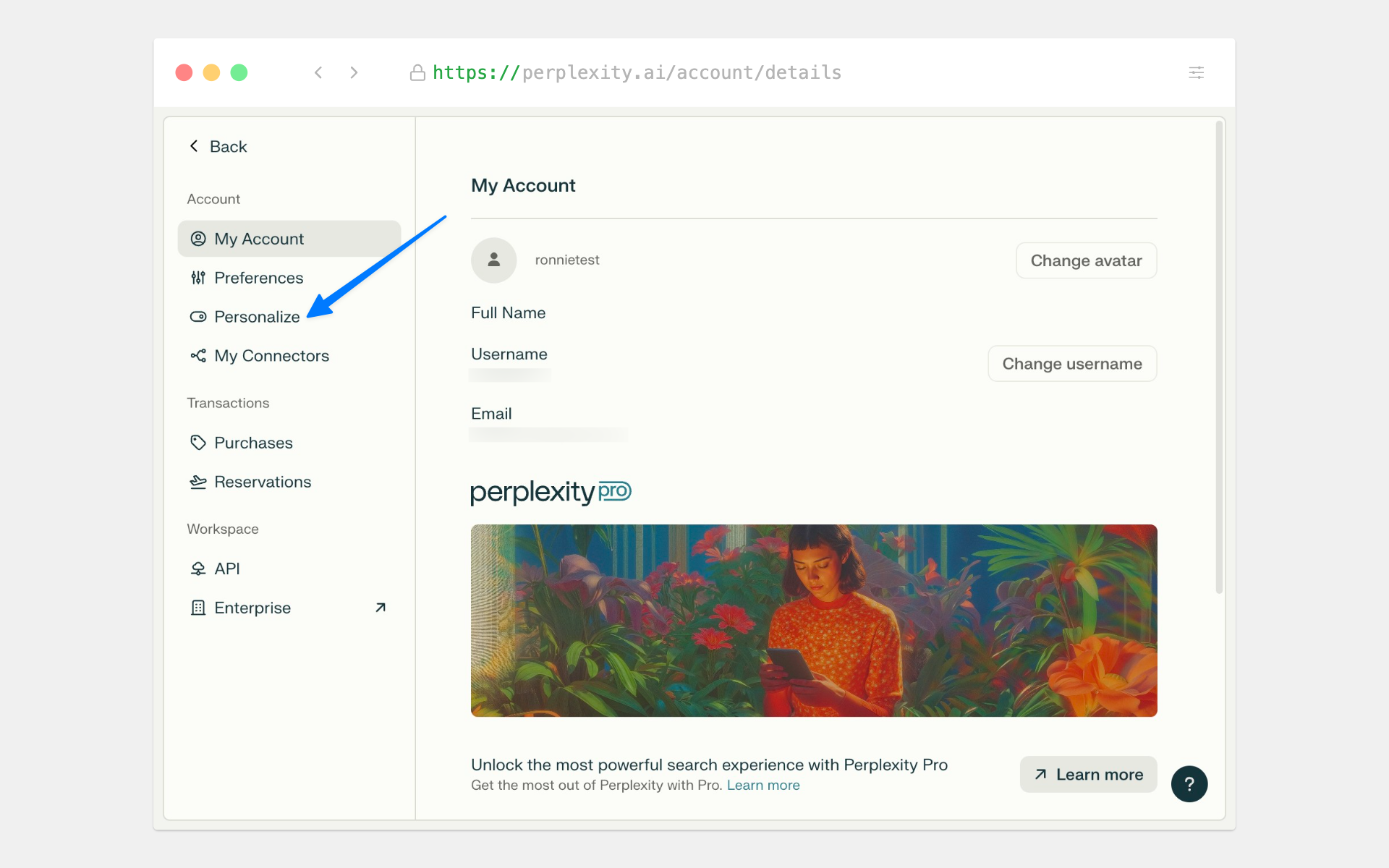Click the default avatar profile icon
Viewport: 1389px width, 868px height.
pos(493,260)
